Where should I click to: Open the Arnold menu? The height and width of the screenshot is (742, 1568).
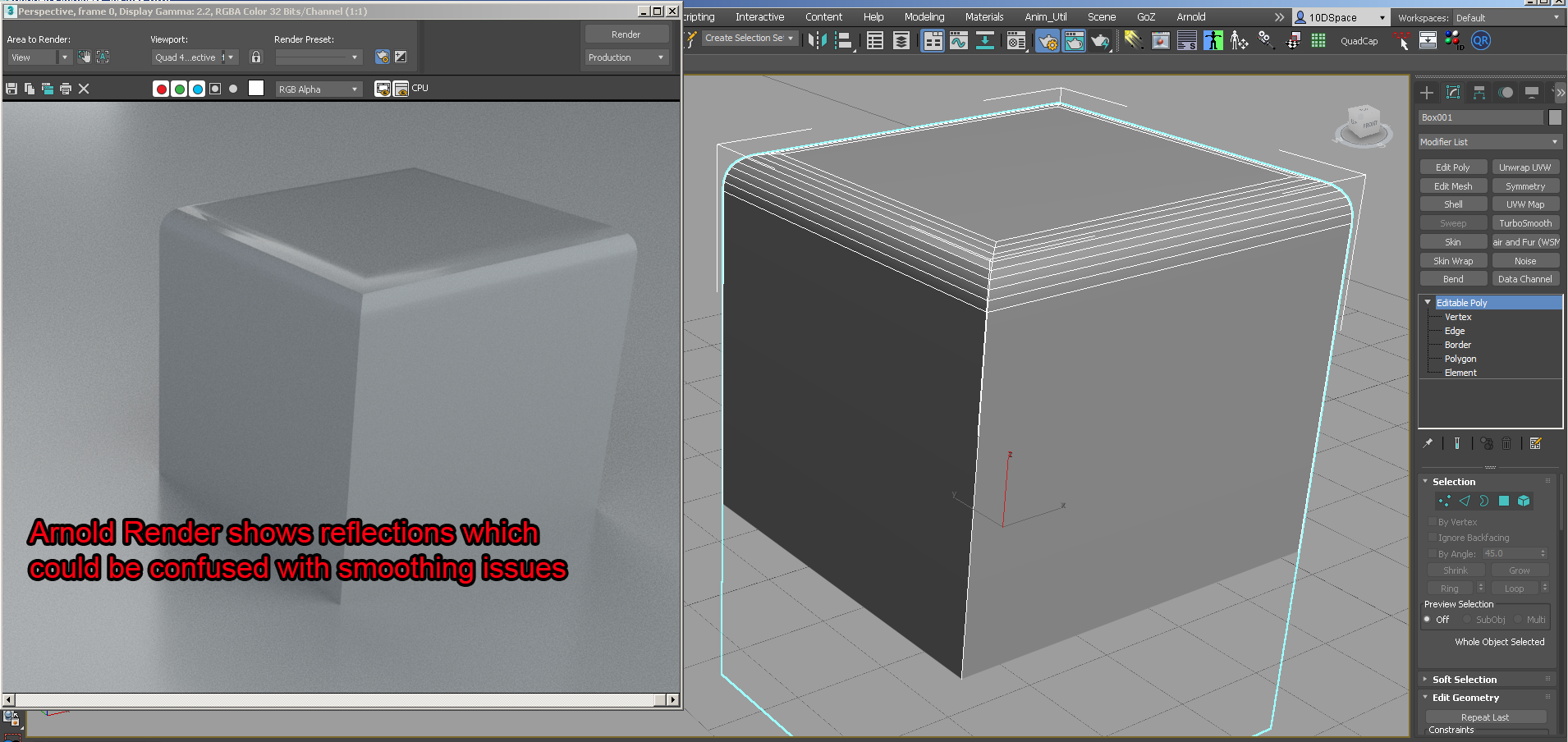point(1190,16)
